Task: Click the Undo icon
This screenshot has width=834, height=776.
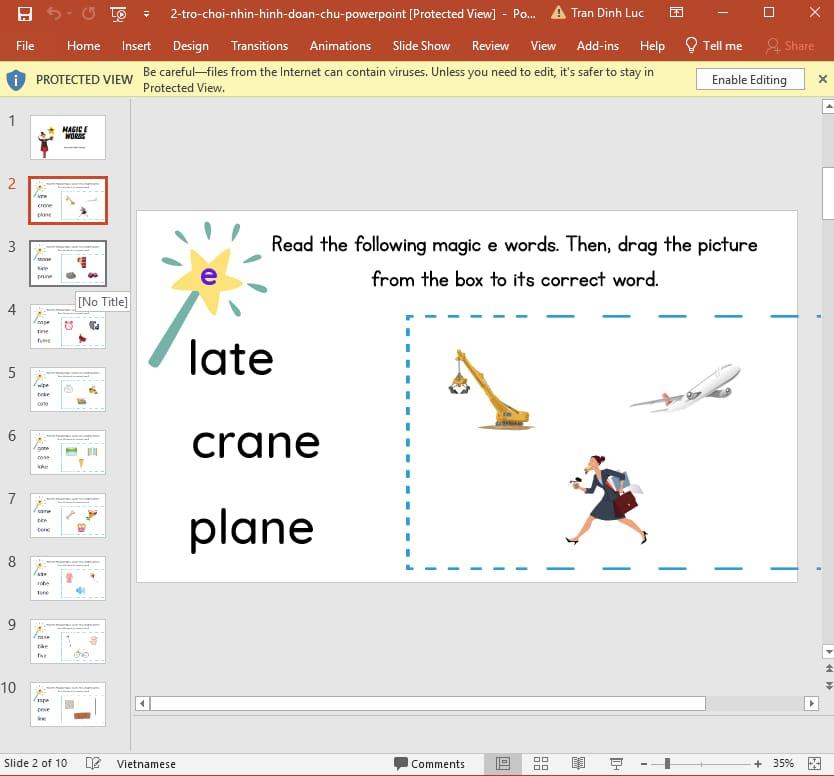Action: (58, 12)
